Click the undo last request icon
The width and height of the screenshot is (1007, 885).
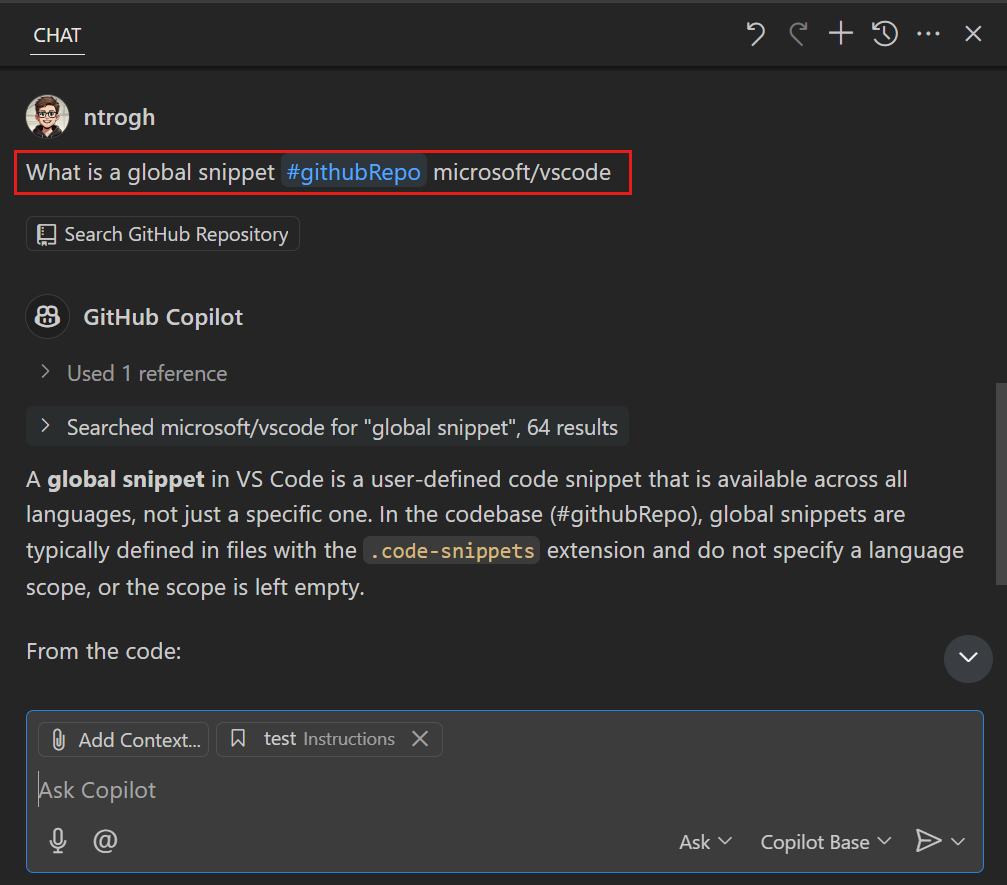pyautogui.click(x=756, y=35)
